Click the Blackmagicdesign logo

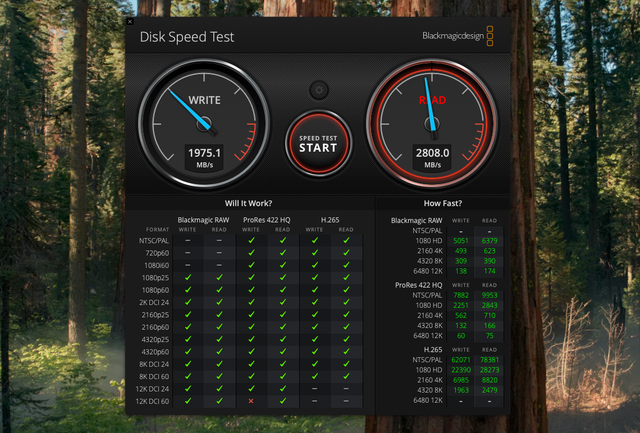pos(458,36)
